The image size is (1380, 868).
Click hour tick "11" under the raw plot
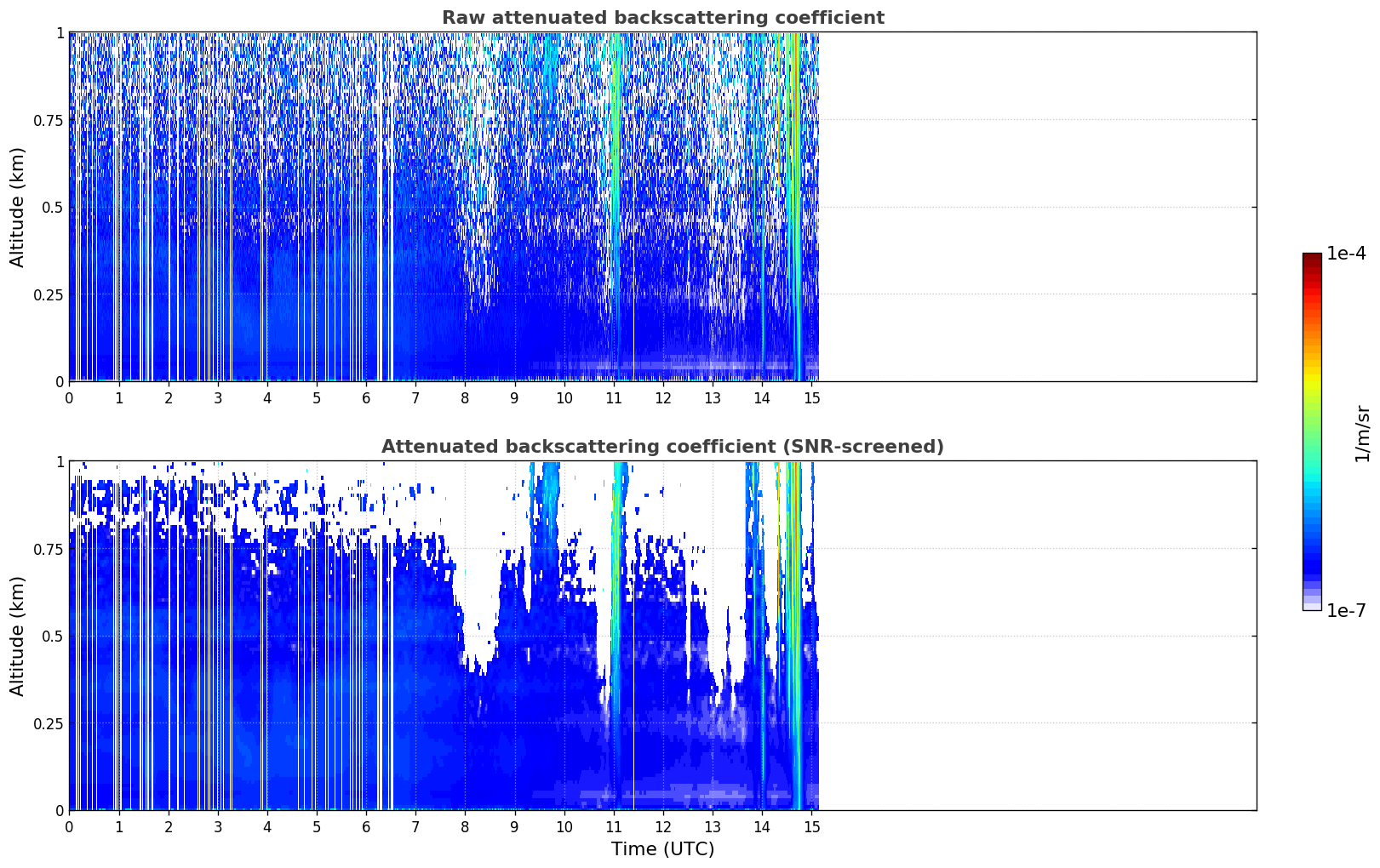click(614, 397)
